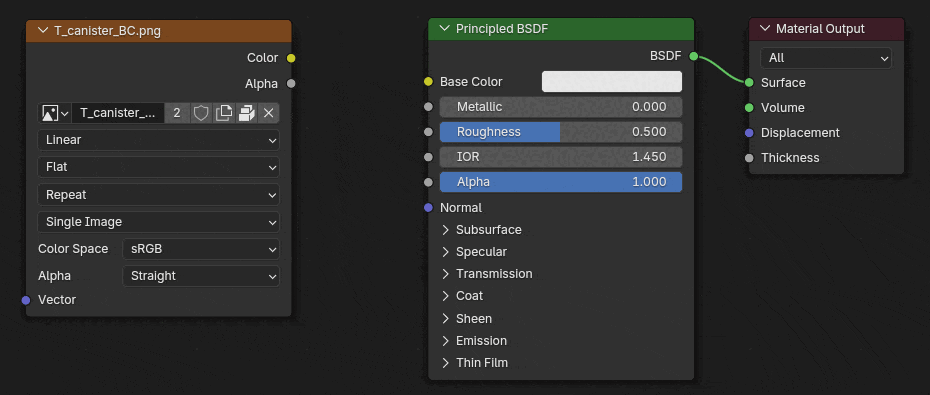The width and height of the screenshot is (930, 395).
Task: Click the duplicate image icon
Action: pyautogui.click(x=224, y=113)
